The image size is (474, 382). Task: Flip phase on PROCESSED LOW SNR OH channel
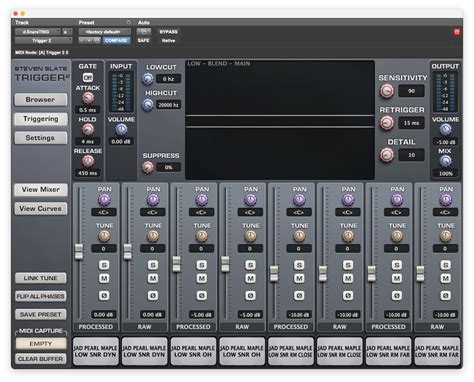point(201,295)
